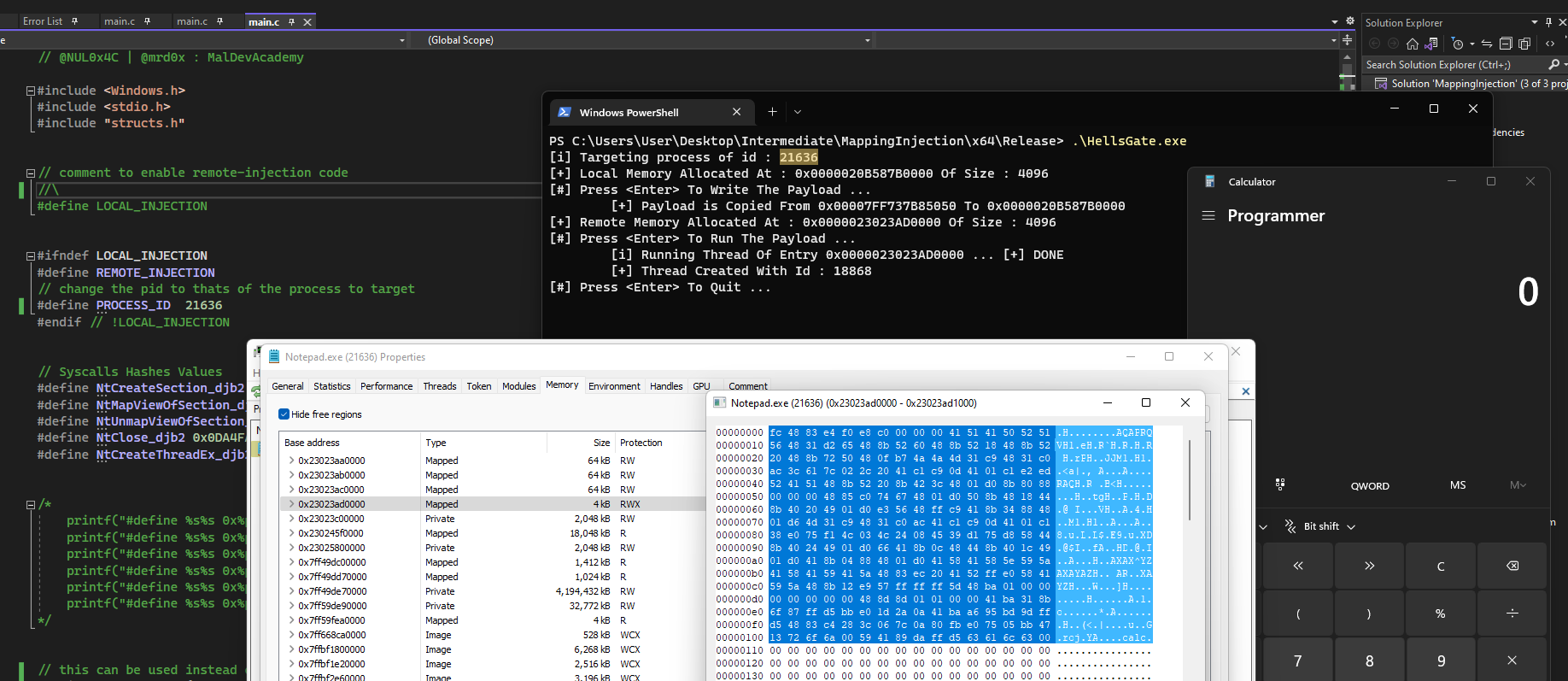The width and height of the screenshot is (1568, 681).
Task: Pin the Solution Explorer panel
Action: (1548, 22)
